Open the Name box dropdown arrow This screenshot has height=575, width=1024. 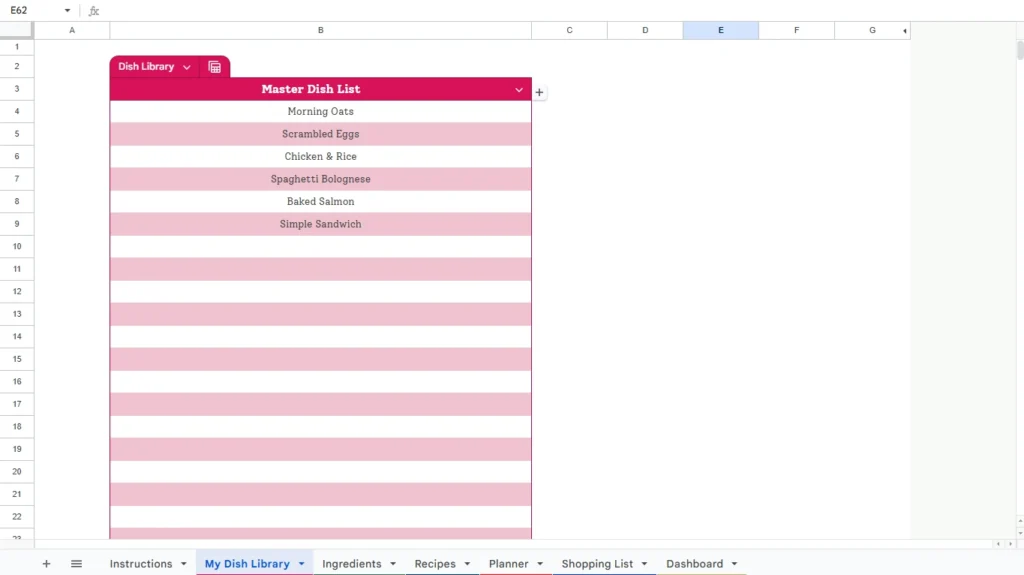67,10
